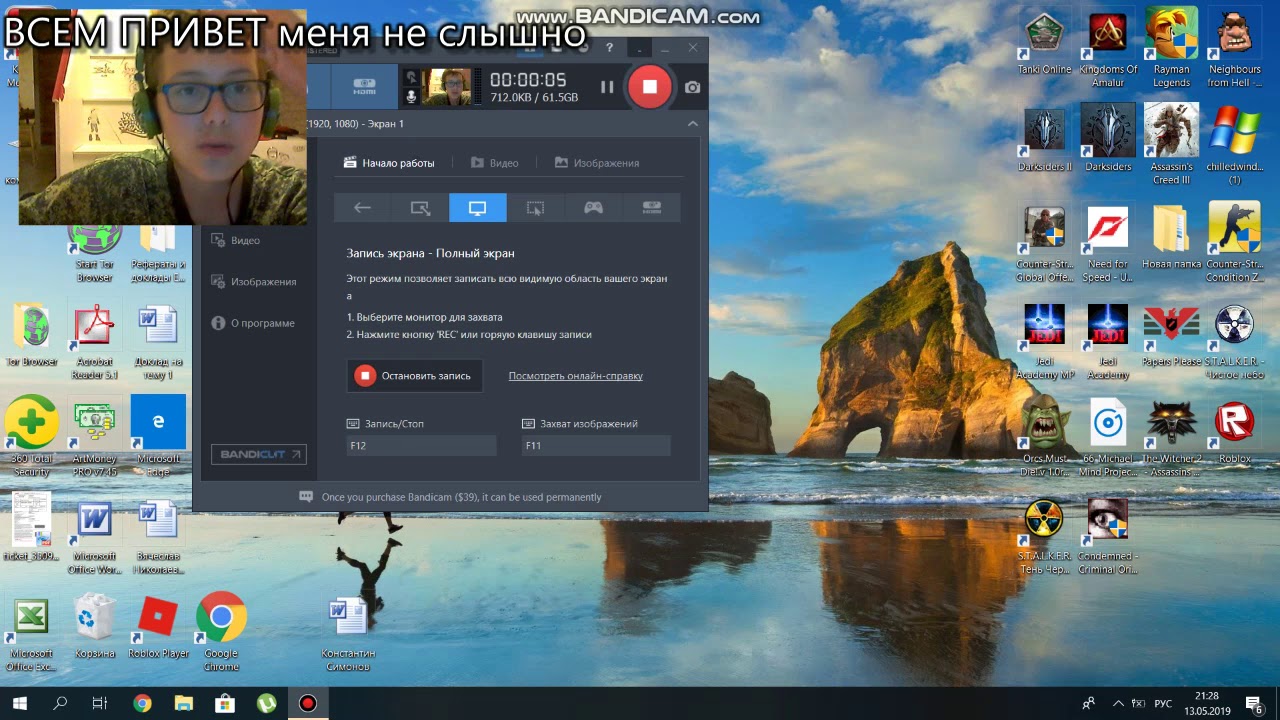Image resolution: width=1280 pixels, height=720 pixels.
Task: Click the HDMI device icon in the top bar
Action: click(364, 87)
